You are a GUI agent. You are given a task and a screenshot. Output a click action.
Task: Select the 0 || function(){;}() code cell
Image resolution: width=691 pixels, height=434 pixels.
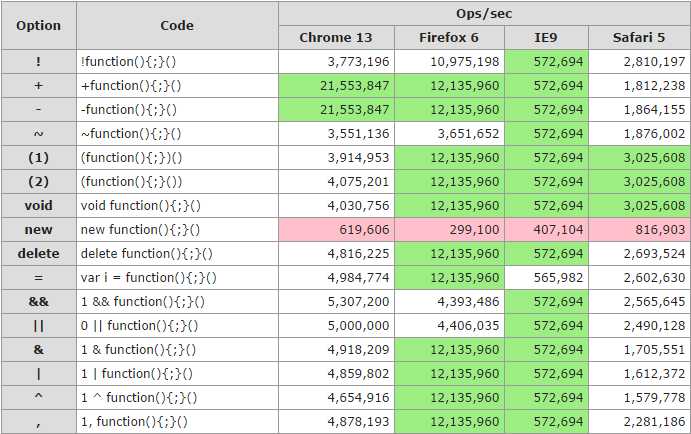coord(177,326)
